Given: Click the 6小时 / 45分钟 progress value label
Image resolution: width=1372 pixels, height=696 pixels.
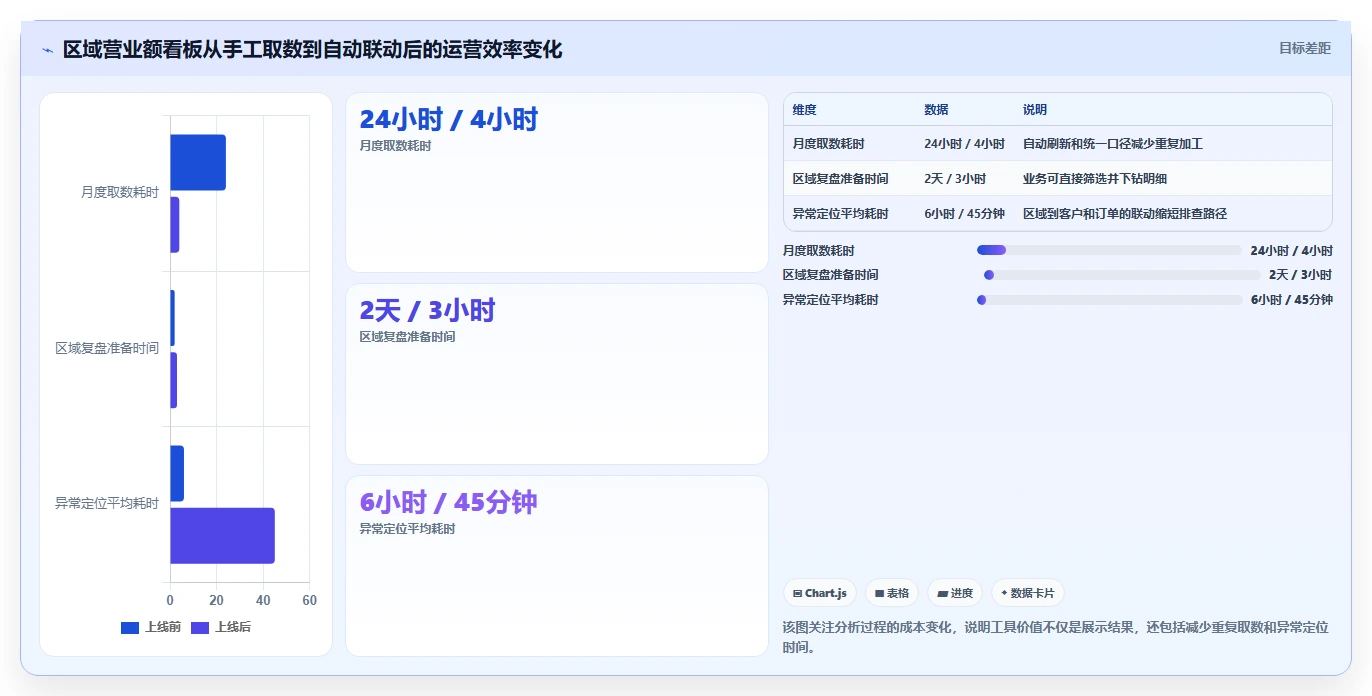Looking at the screenshot, I should coord(1291,300).
